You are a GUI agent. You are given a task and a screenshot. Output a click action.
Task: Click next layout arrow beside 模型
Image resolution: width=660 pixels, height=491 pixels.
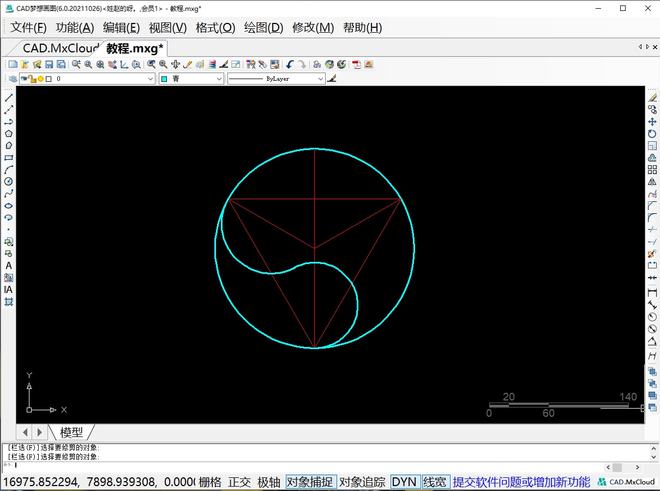[39, 432]
